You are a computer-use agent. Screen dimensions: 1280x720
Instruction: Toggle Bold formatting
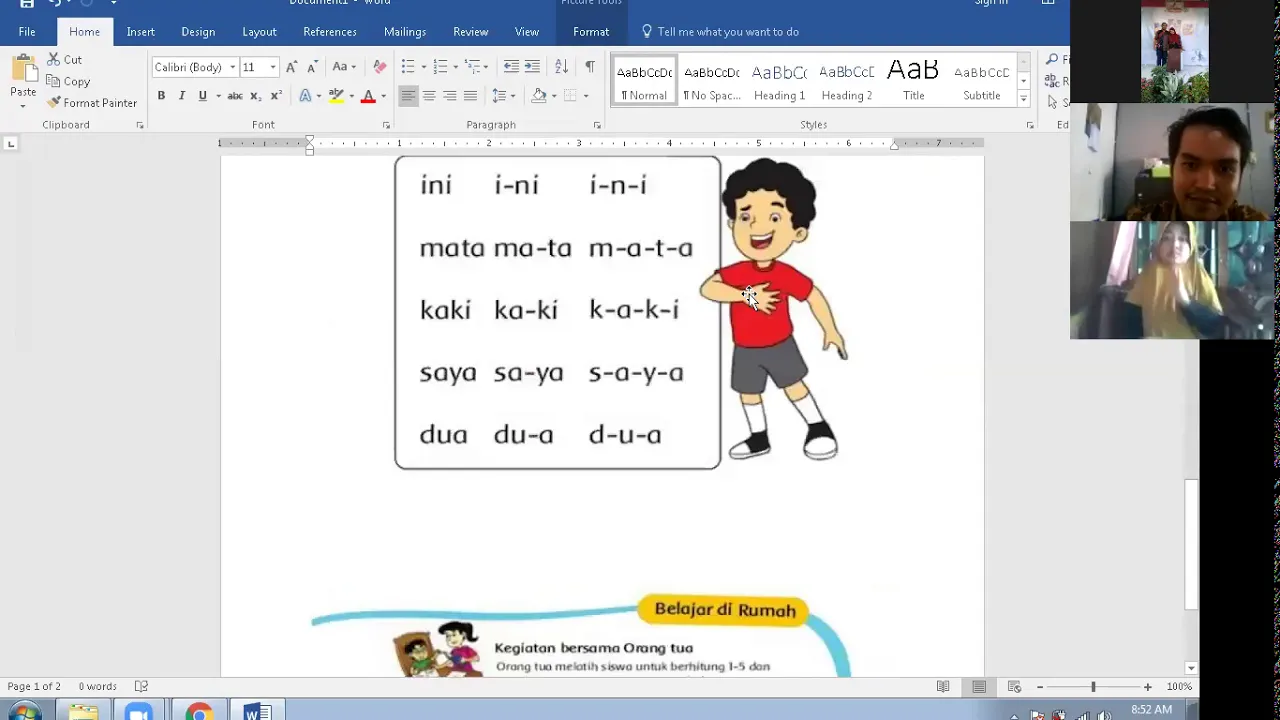[x=161, y=96]
